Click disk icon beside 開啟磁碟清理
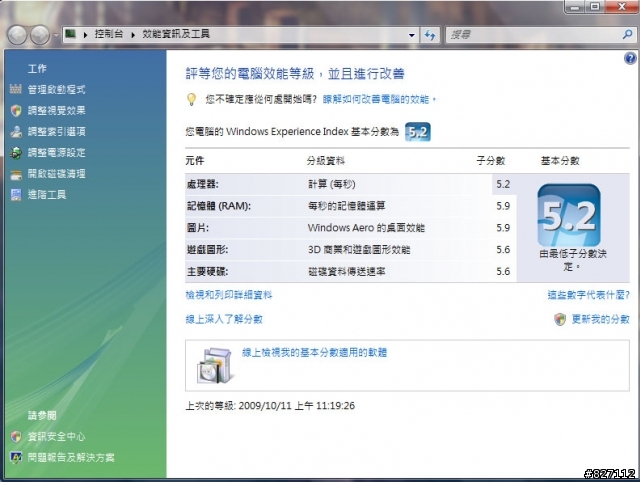The height and width of the screenshot is (482, 640). 16,175
